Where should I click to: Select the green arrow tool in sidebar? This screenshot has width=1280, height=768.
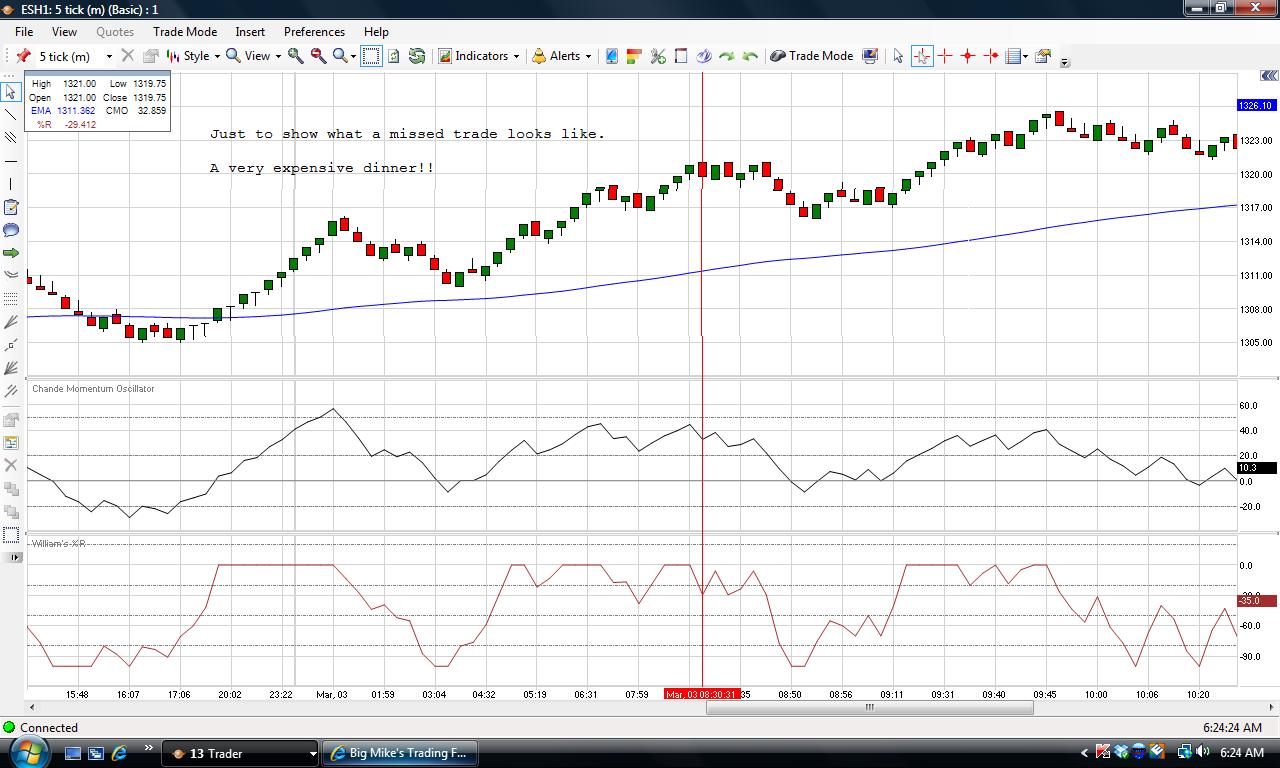[x=11, y=253]
